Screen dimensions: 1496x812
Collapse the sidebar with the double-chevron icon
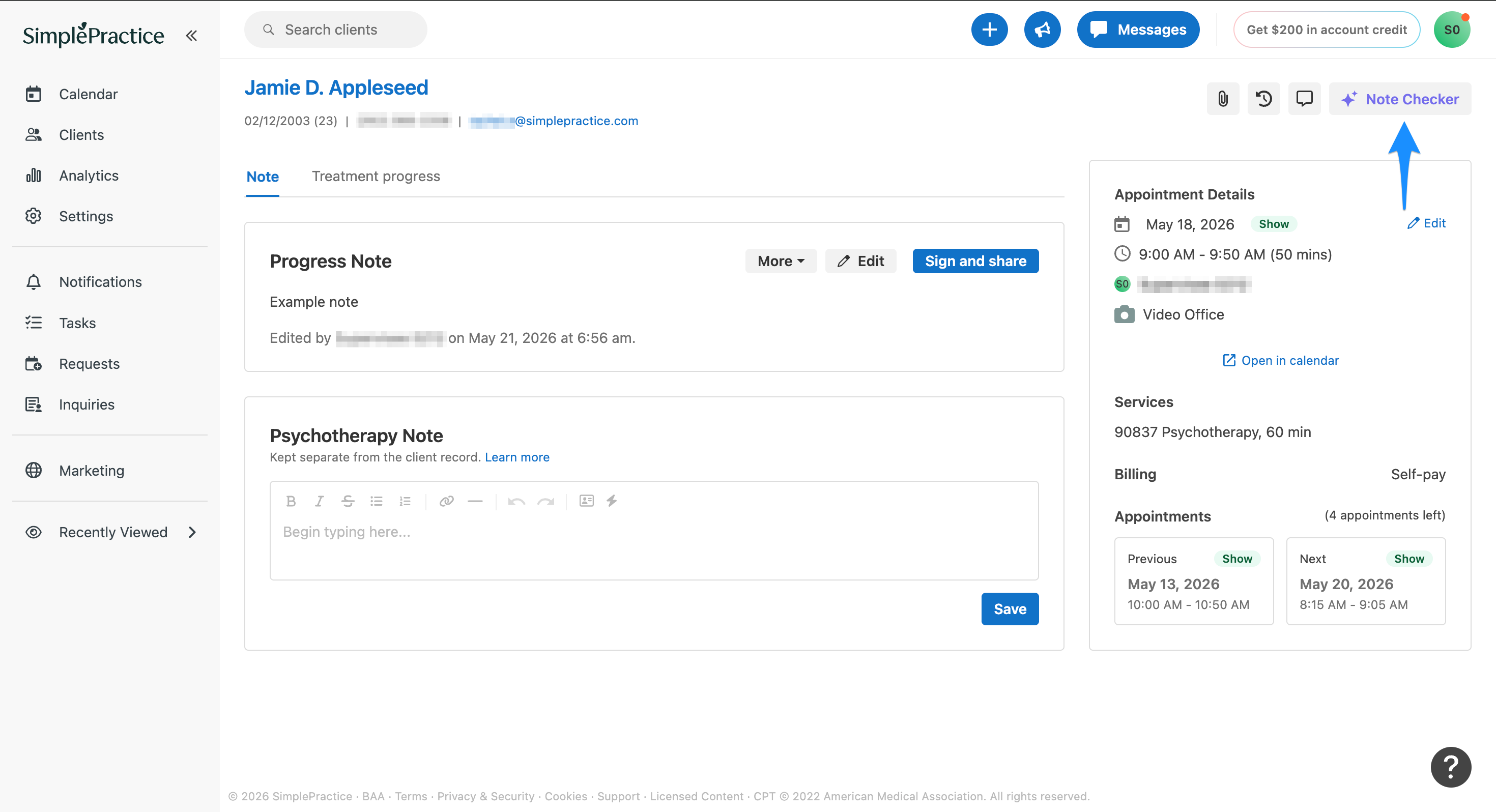click(x=191, y=36)
